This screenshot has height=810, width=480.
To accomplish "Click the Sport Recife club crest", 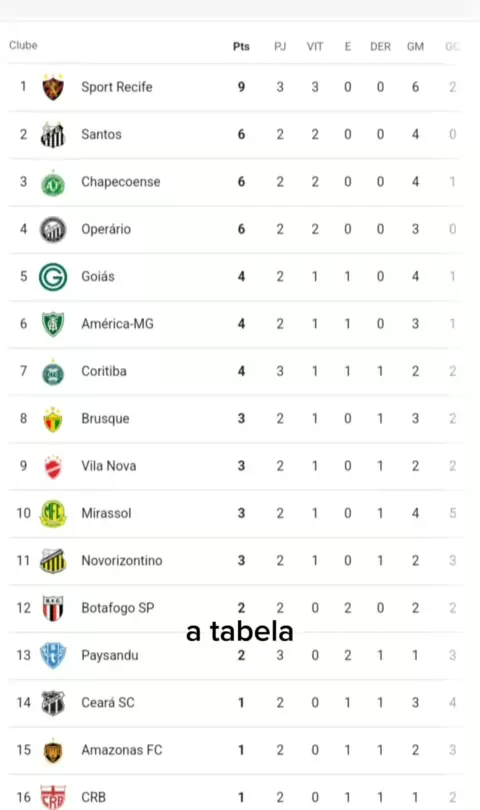I will (53, 87).
